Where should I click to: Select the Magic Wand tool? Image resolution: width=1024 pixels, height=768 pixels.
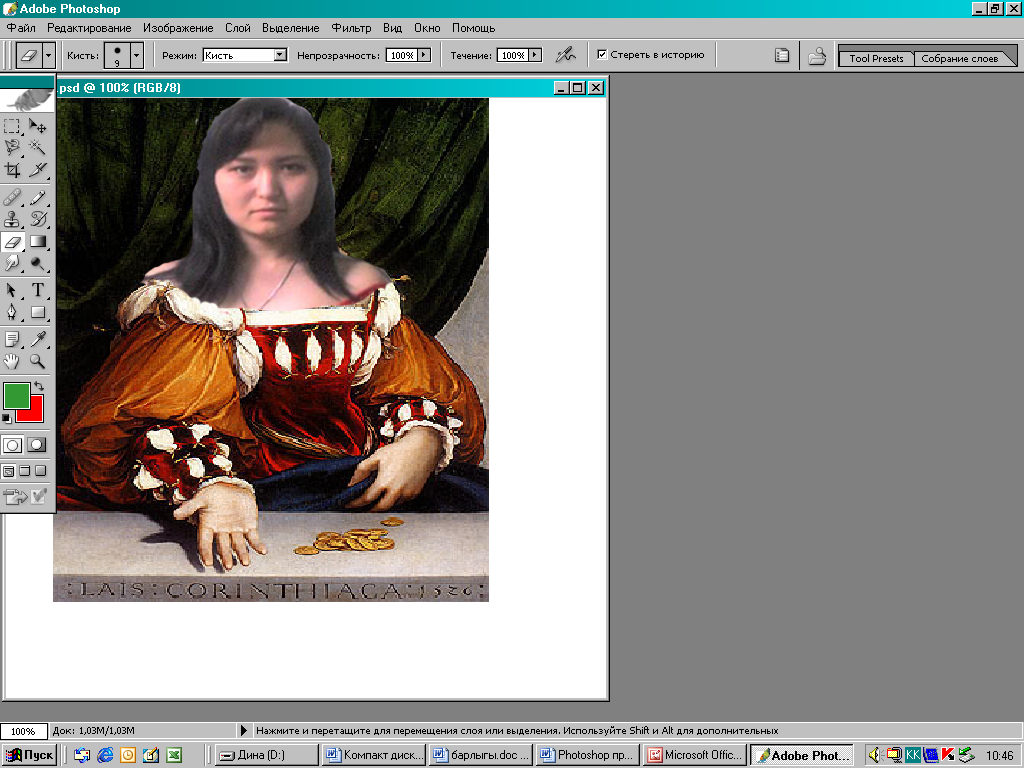(x=38, y=148)
